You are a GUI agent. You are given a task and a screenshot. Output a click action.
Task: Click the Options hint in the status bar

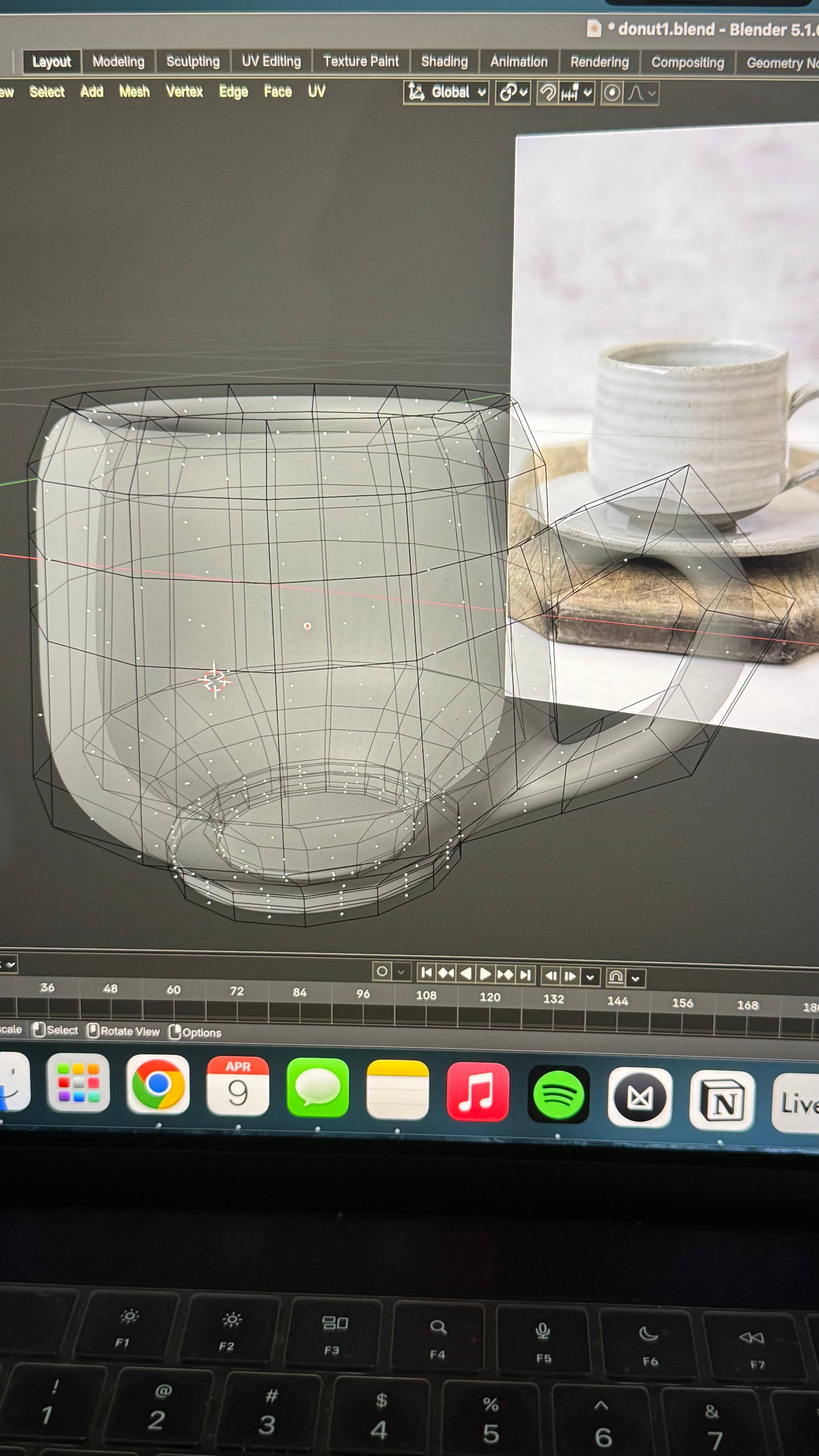(x=196, y=1032)
